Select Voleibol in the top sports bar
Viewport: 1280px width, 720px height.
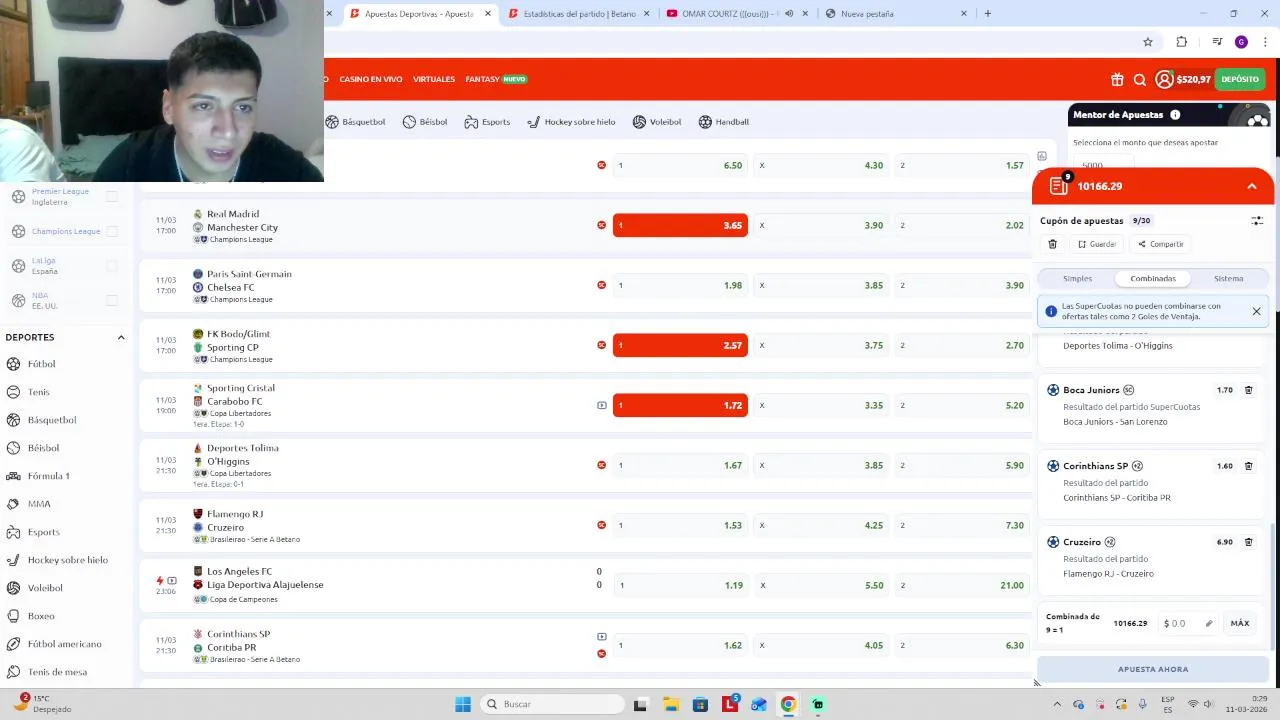click(x=656, y=122)
